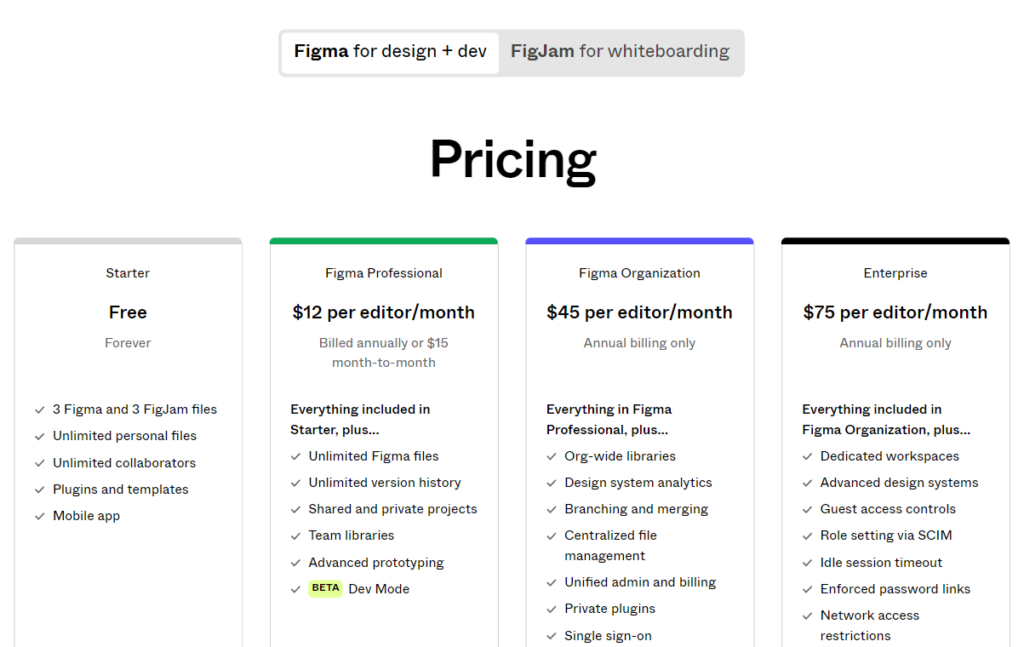Click the BETA badge next to Dev Mode

[x=325, y=588]
